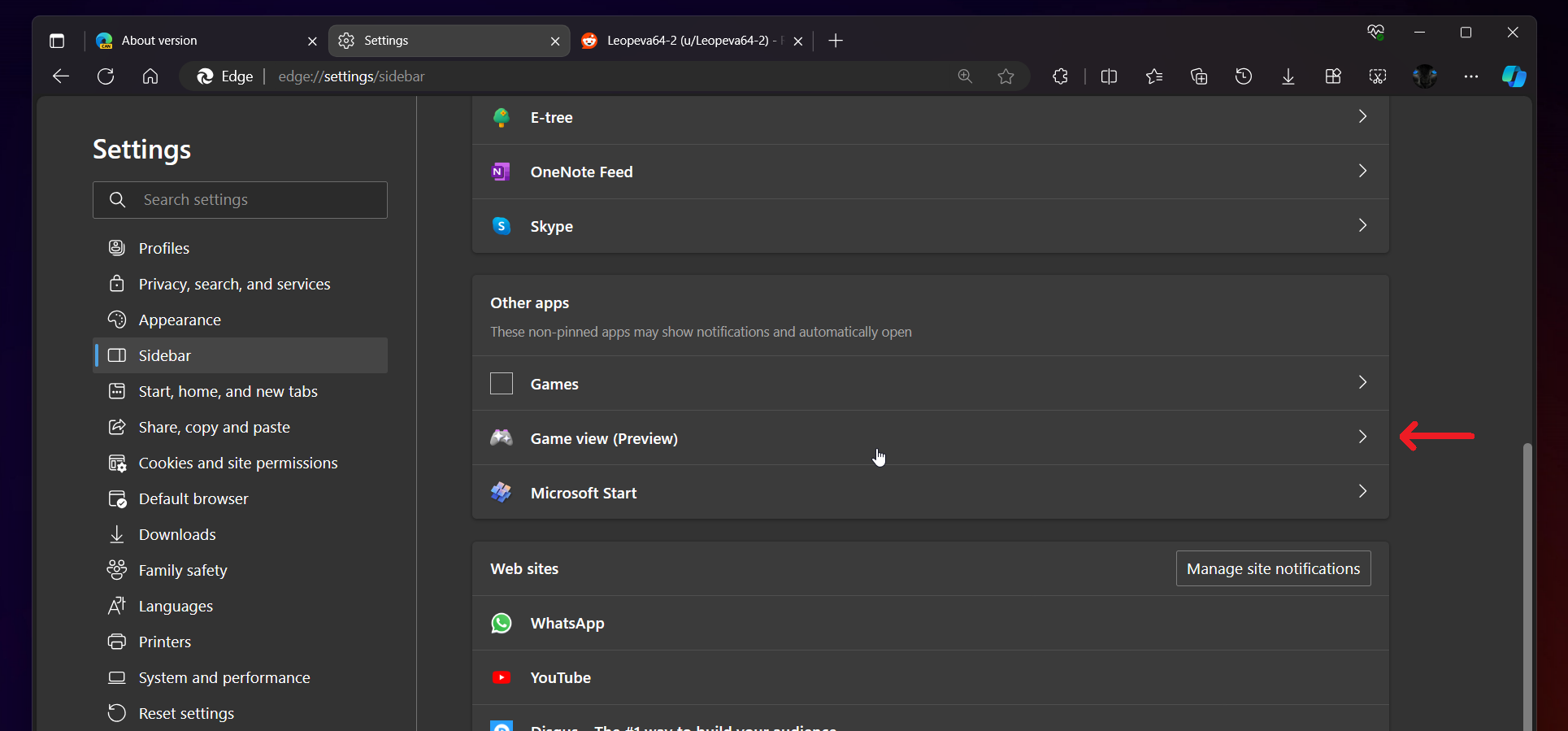Add page to favorites star icon
The height and width of the screenshot is (731, 1568).
point(1006,76)
